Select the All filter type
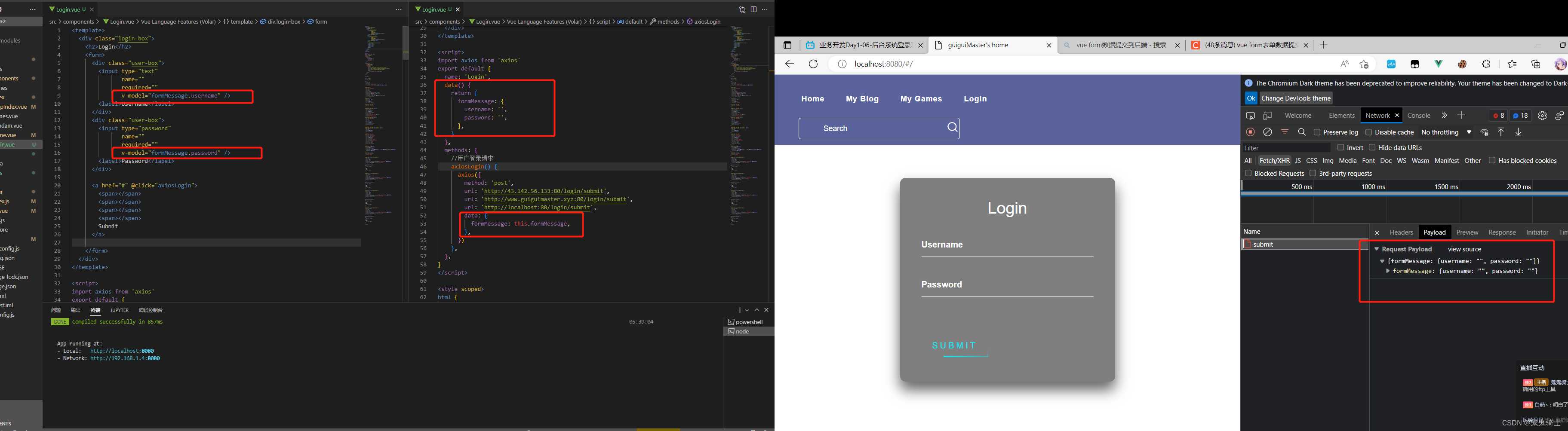The image size is (1568, 431). pyautogui.click(x=1248, y=160)
